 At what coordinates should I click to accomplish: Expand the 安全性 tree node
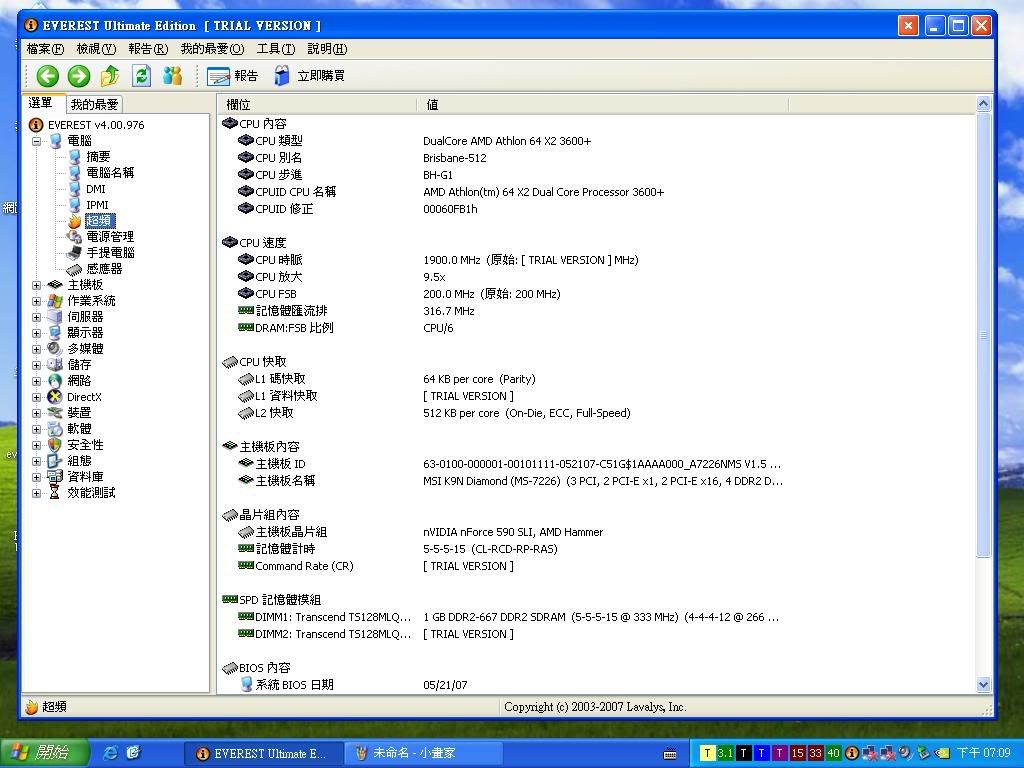point(37,445)
